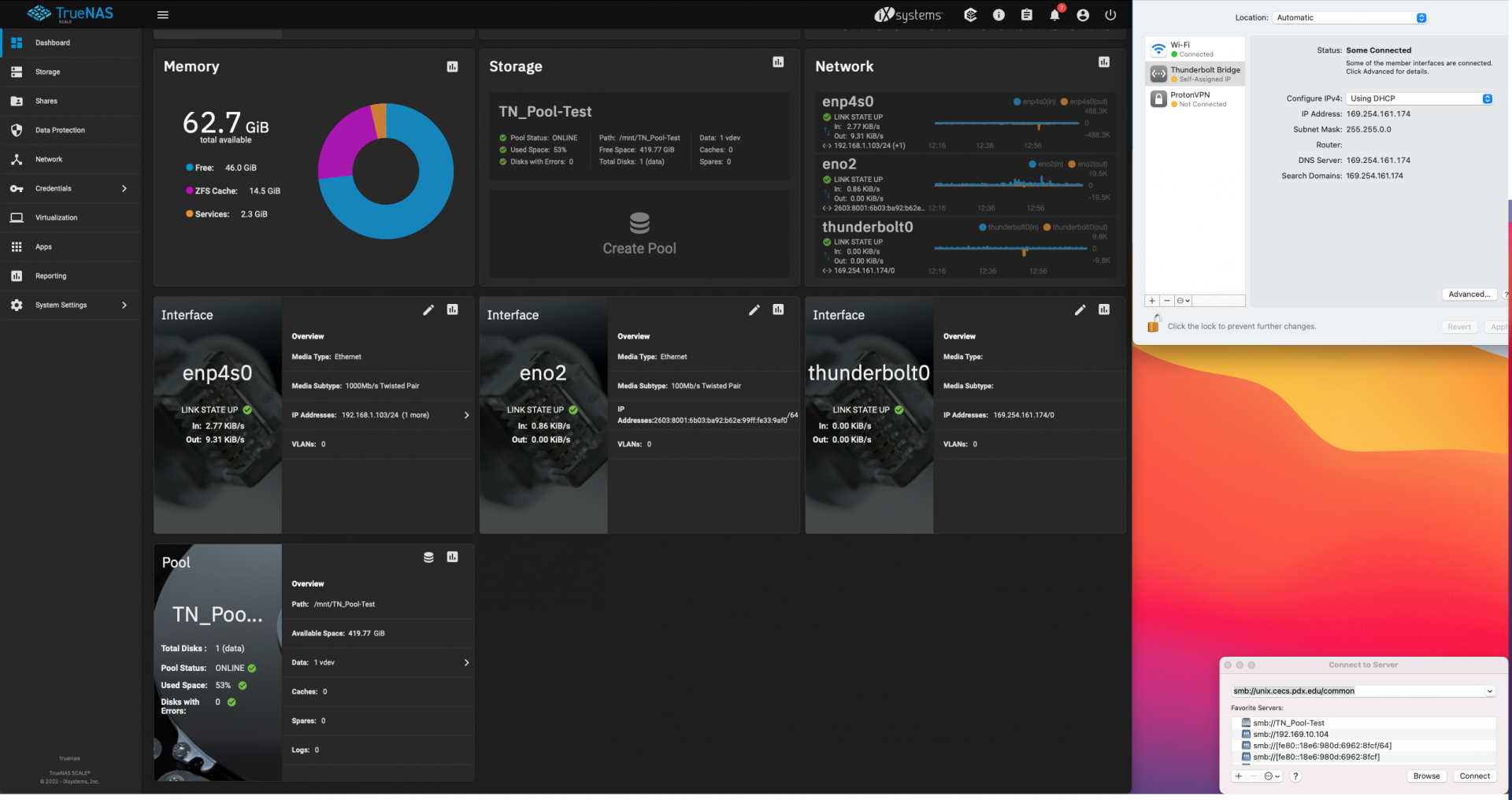Open Memory widget reports chart icon
Image resolution: width=1512 pixels, height=800 pixels.
point(452,67)
